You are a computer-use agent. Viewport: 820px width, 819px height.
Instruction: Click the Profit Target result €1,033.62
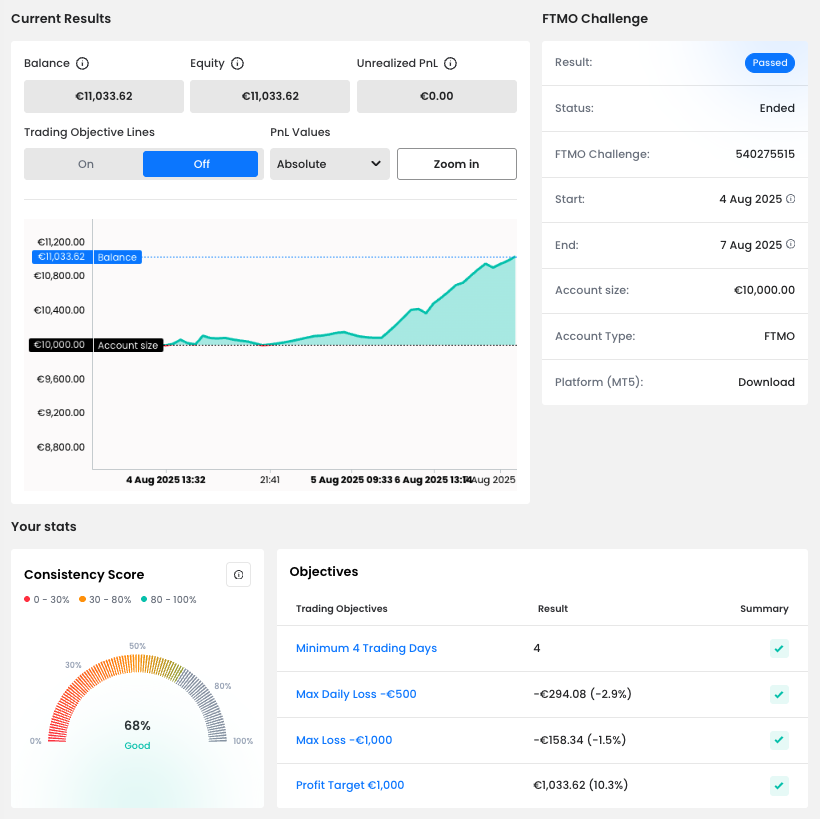tap(580, 785)
